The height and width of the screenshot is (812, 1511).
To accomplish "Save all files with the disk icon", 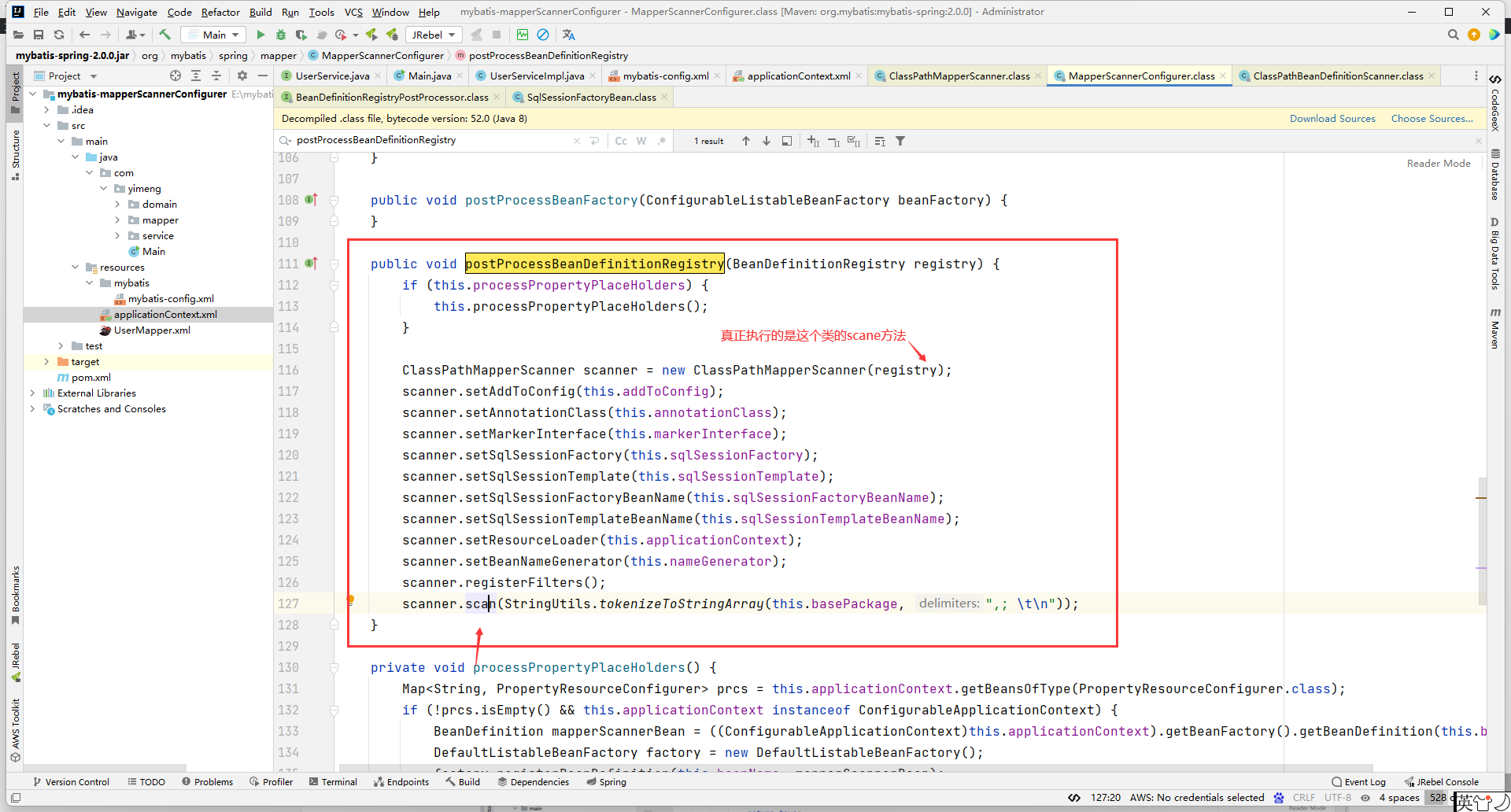I will pyautogui.click(x=39, y=35).
